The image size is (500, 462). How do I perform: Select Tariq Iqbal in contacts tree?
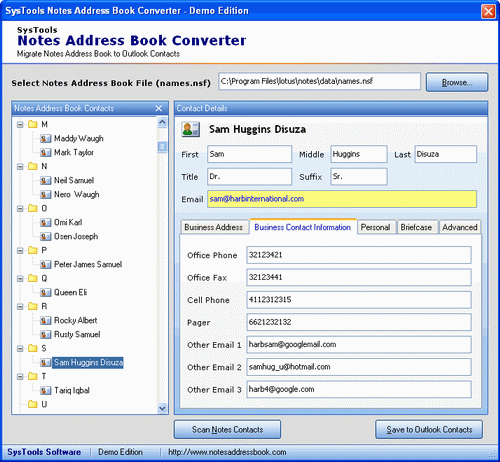point(72,390)
